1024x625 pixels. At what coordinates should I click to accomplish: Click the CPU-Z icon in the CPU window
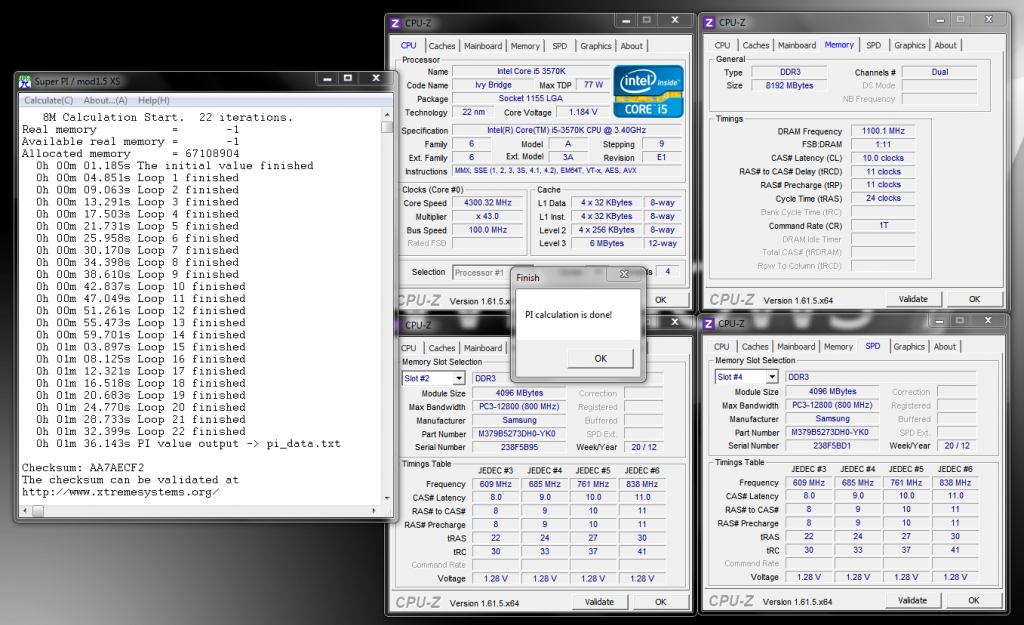coord(395,22)
